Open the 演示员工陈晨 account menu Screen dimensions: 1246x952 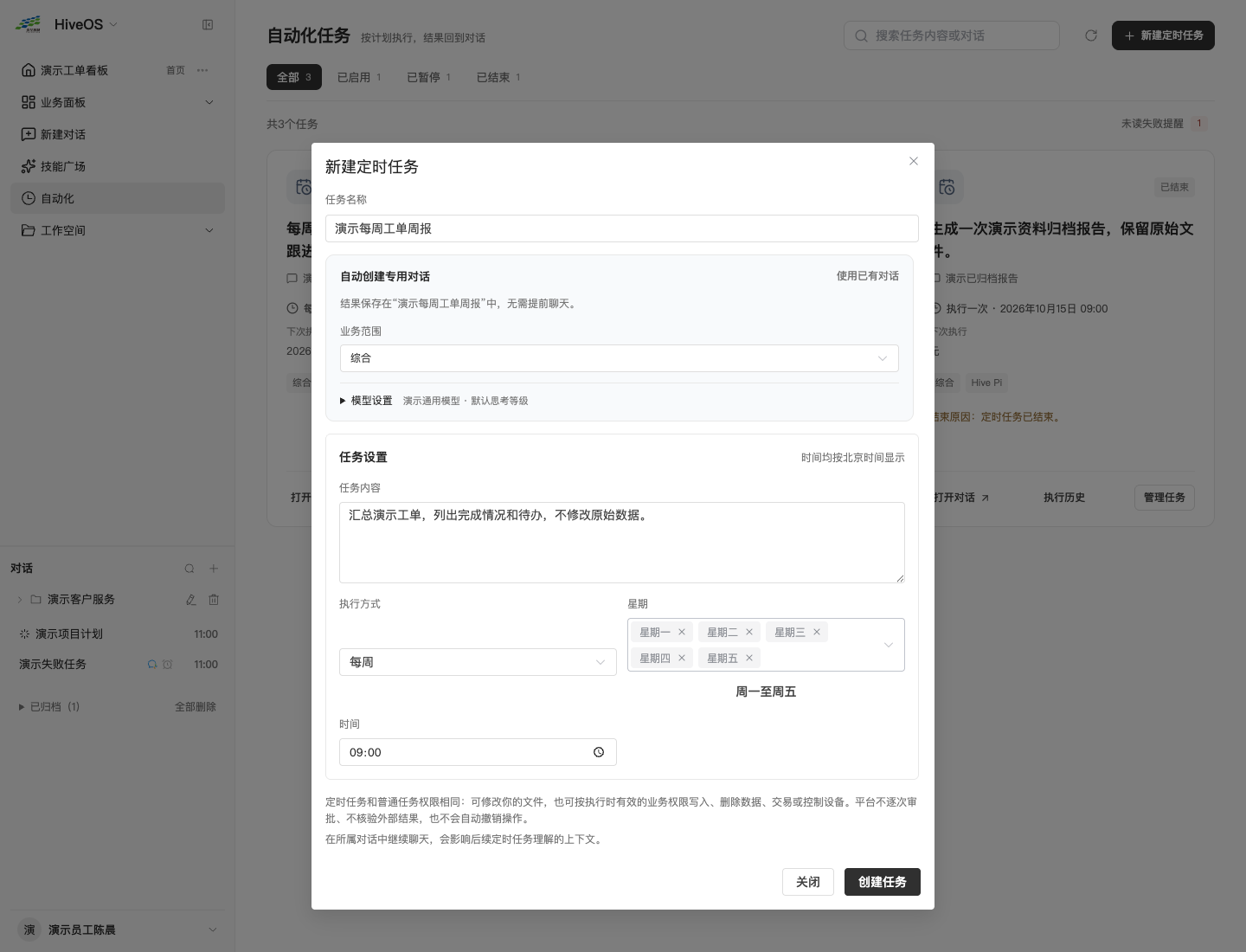click(x=118, y=929)
